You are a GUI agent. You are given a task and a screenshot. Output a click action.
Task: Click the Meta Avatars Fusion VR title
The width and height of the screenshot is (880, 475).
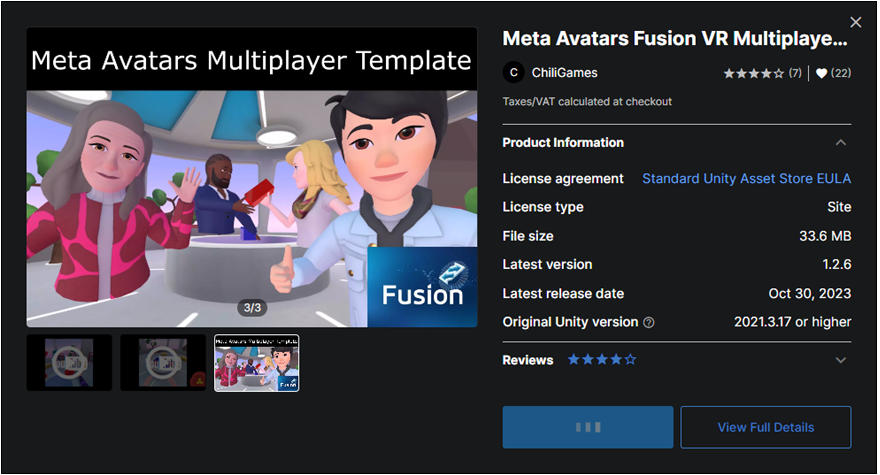point(675,39)
